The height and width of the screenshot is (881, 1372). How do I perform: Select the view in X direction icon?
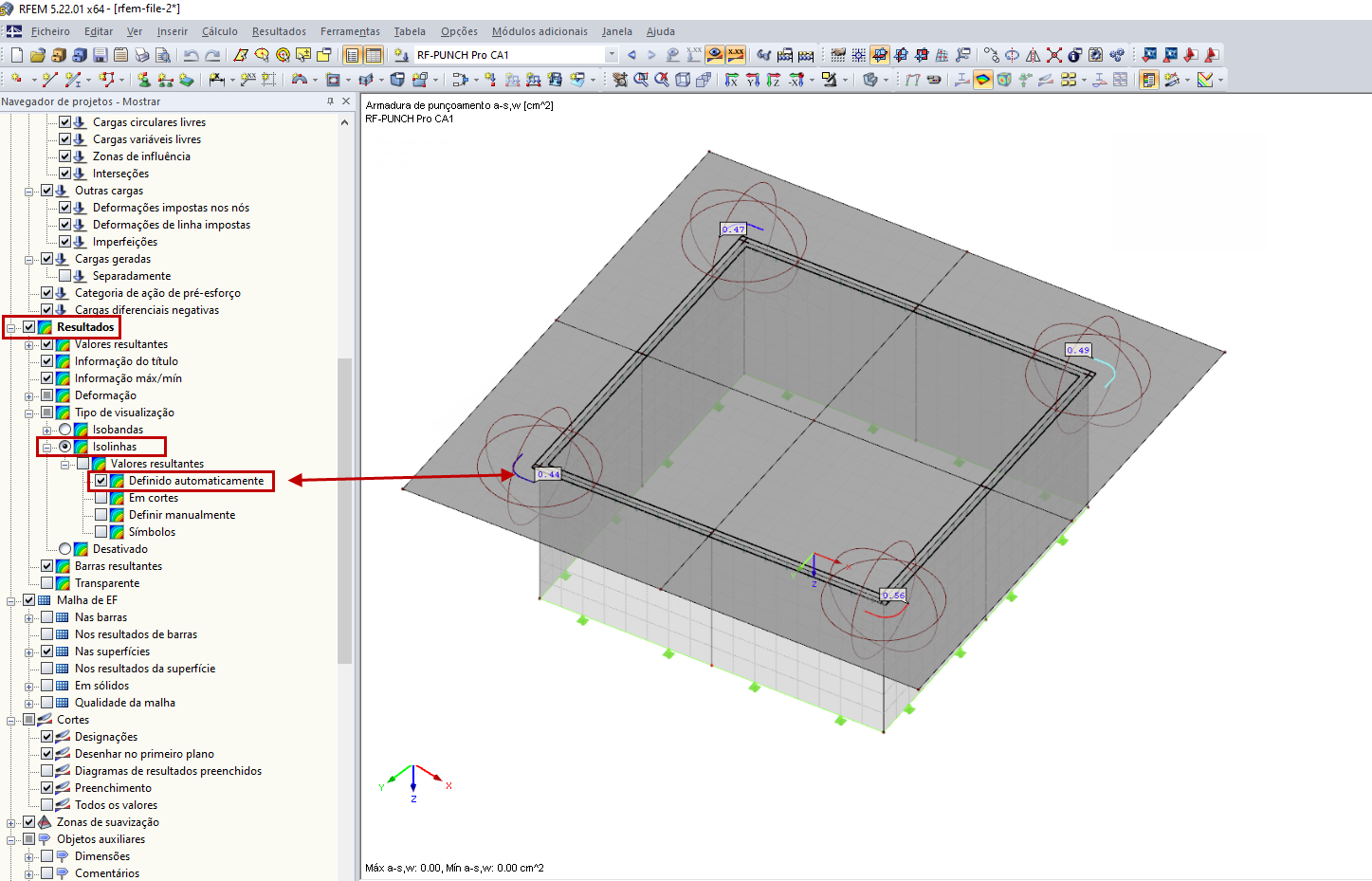click(732, 80)
